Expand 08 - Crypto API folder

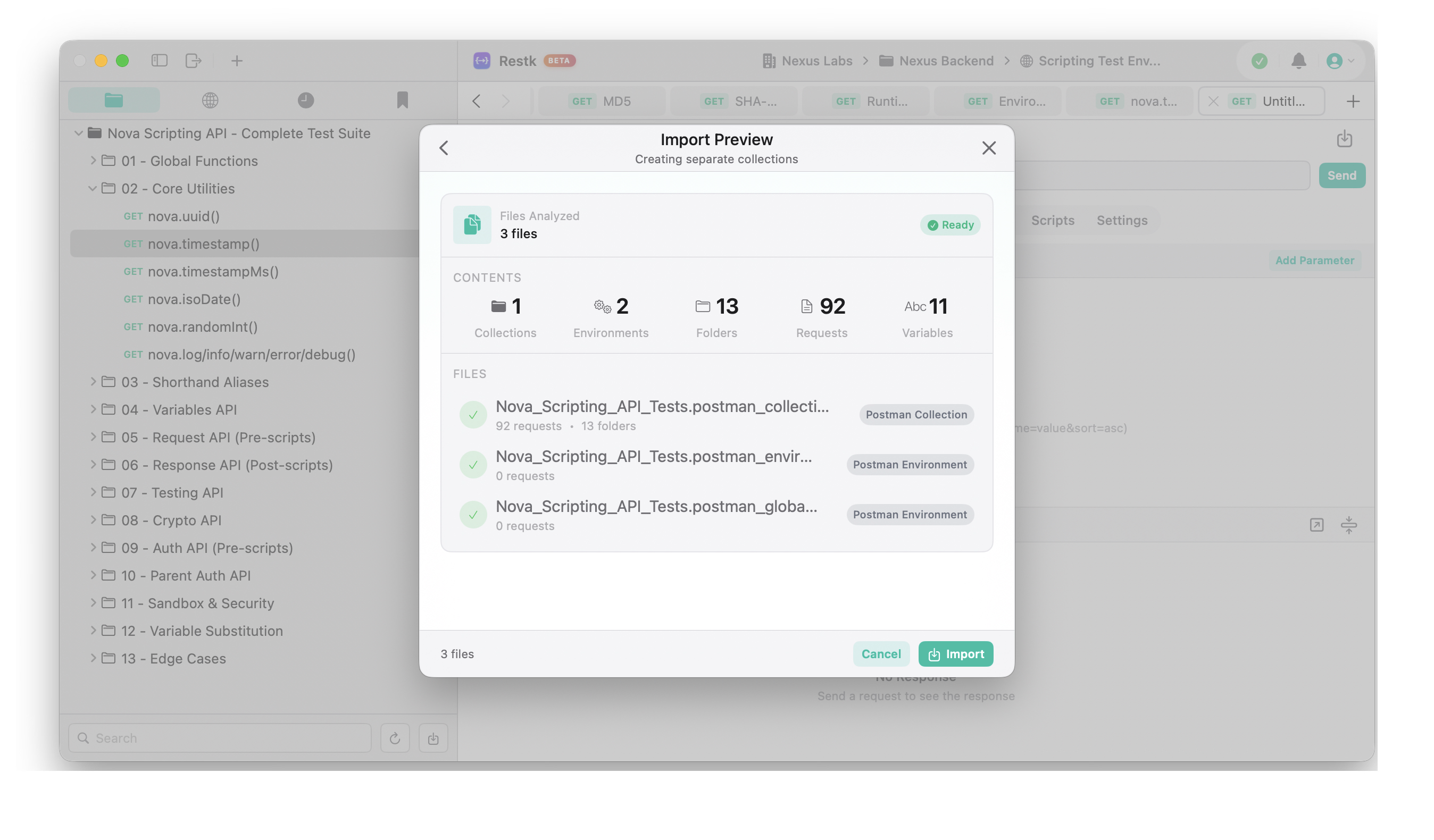[x=93, y=520]
